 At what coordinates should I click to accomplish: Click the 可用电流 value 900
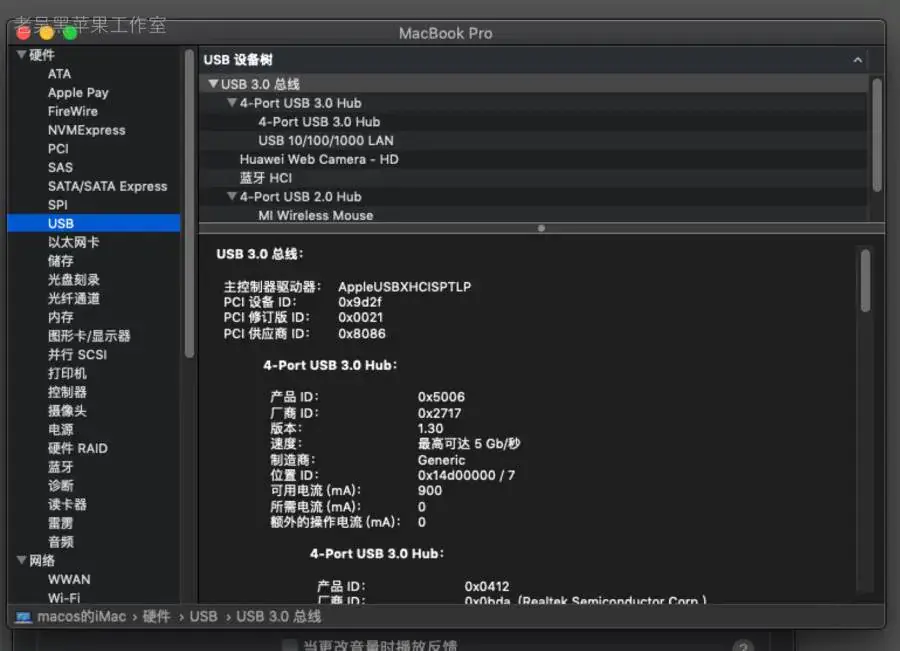pos(430,490)
